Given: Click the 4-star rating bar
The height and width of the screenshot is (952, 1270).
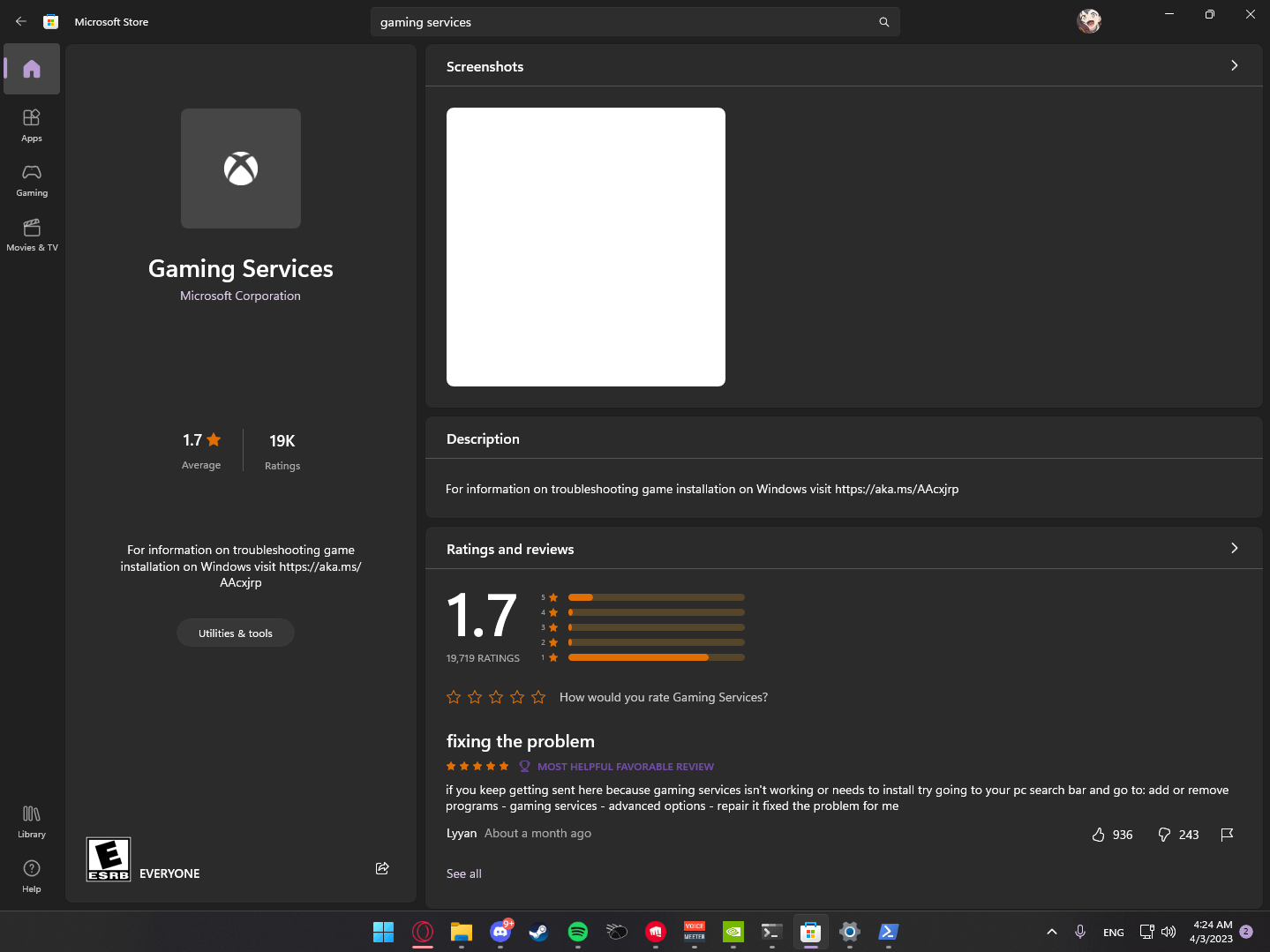Looking at the screenshot, I should point(657,612).
